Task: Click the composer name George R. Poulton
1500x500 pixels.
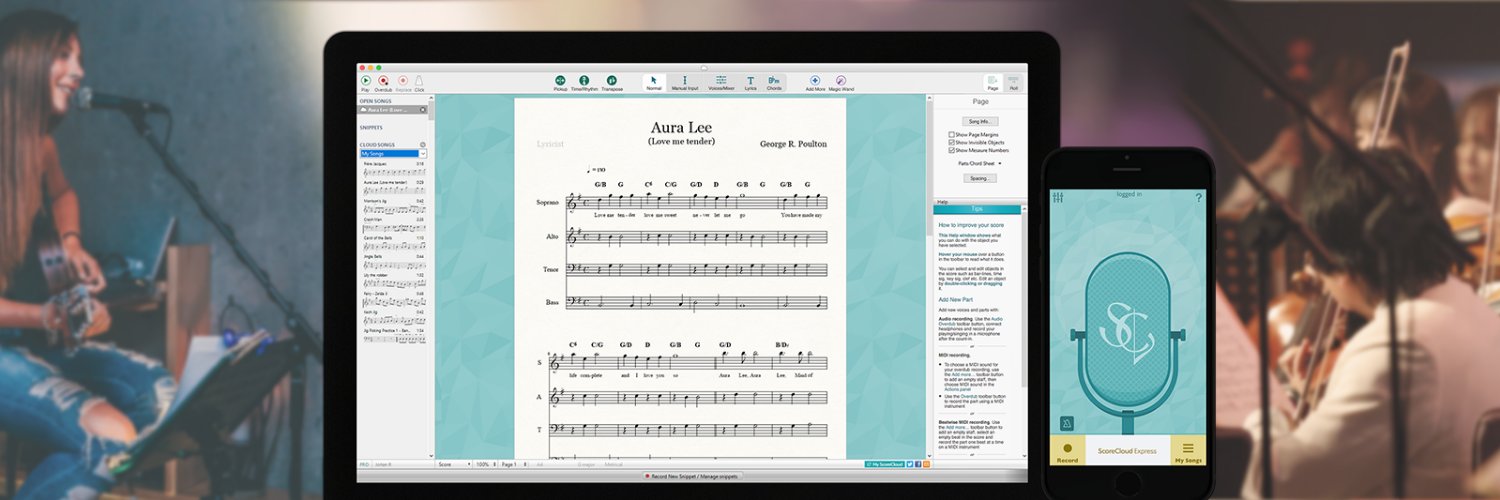Action: pos(793,144)
